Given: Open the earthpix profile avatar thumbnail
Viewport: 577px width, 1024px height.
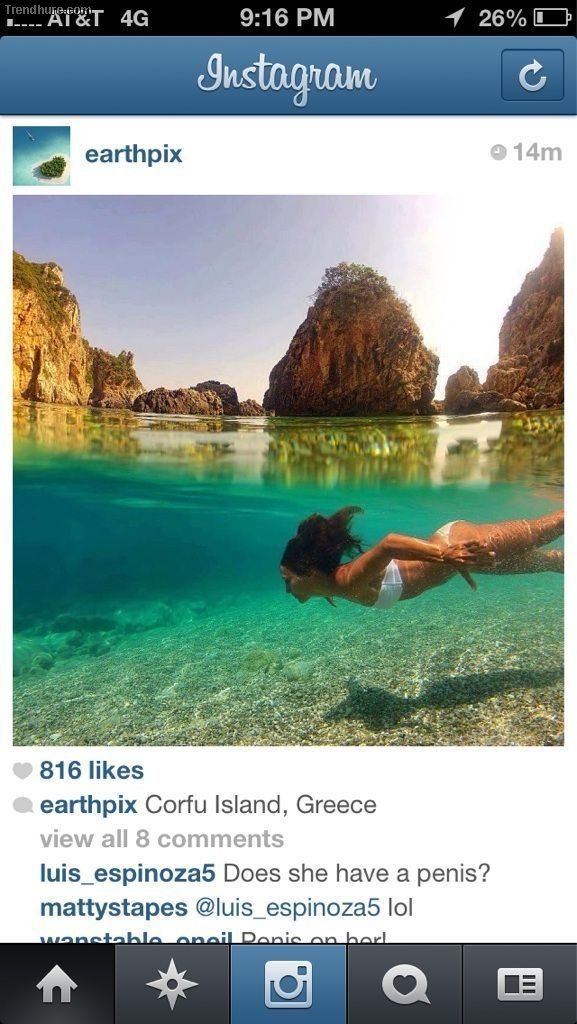Looking at the screenshot, I should click(x=41, y=155).
